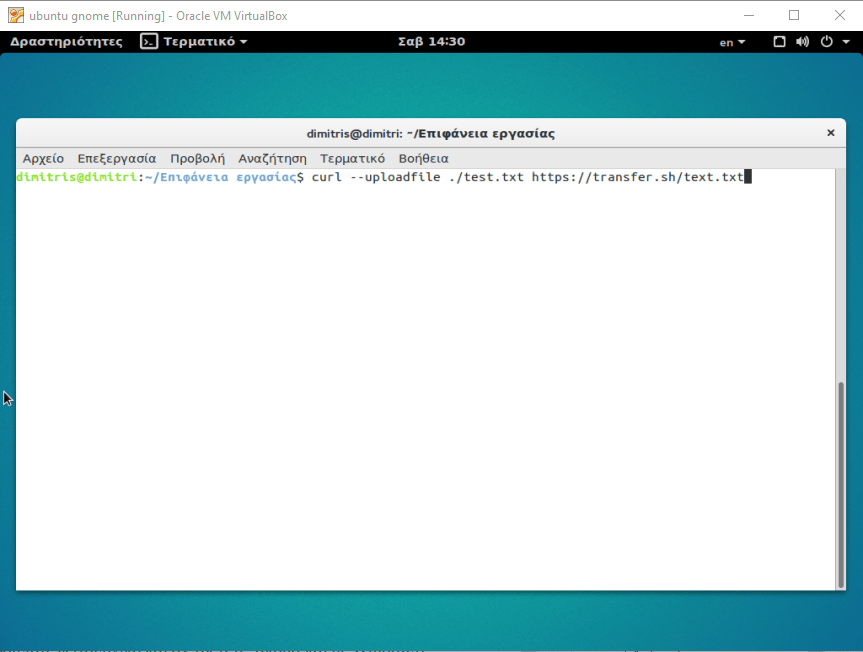
Task: Click the VirtualBox icon in the title bar
Action: (x=15, y=15)
